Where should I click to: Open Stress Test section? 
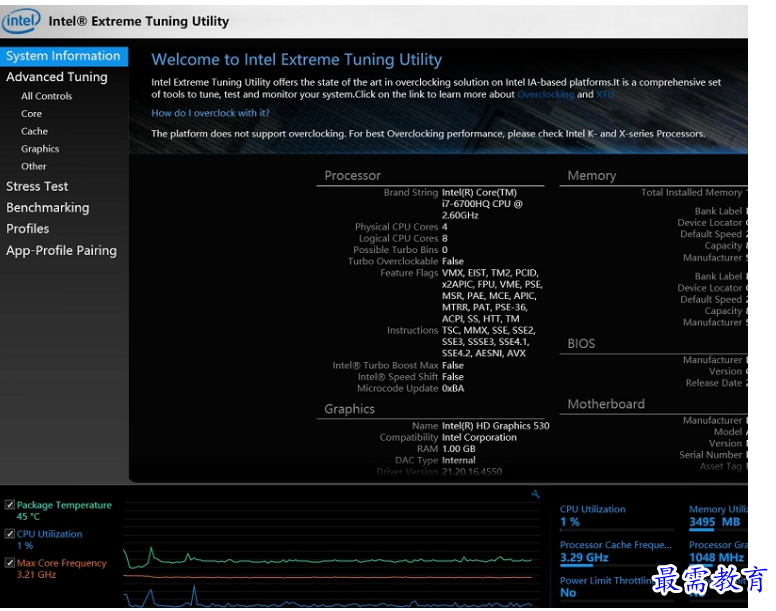pos(37,187)
